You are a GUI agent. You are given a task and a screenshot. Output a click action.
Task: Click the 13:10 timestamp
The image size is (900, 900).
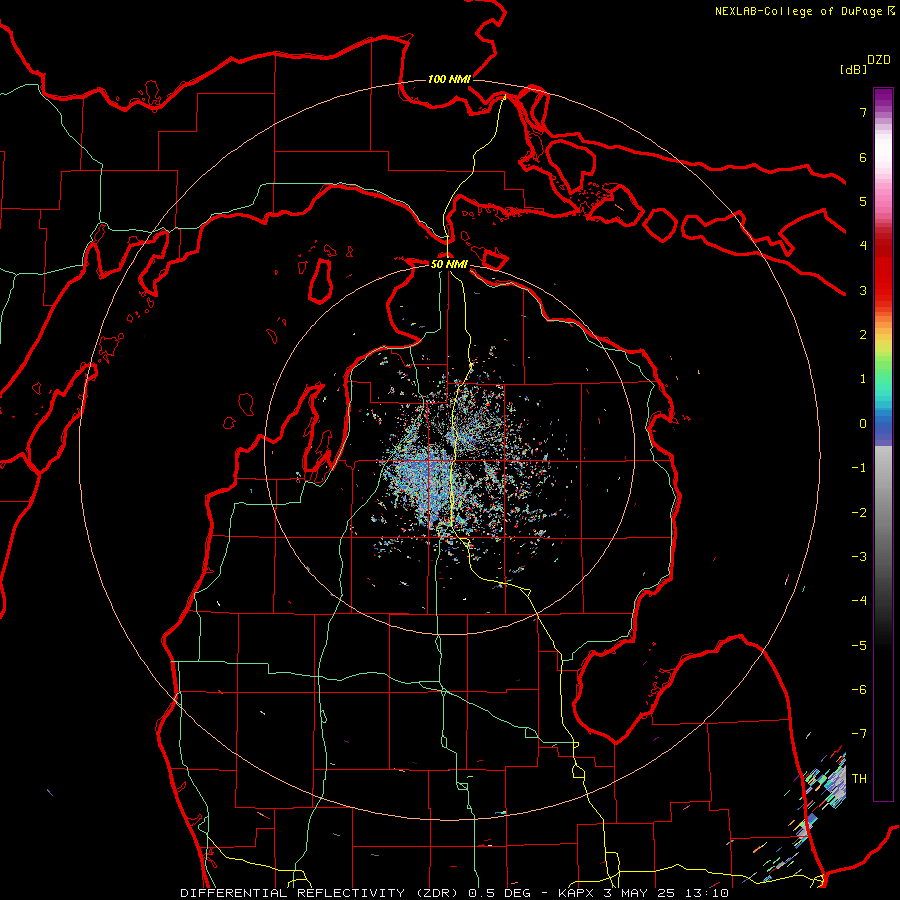[x=709, y=893]
